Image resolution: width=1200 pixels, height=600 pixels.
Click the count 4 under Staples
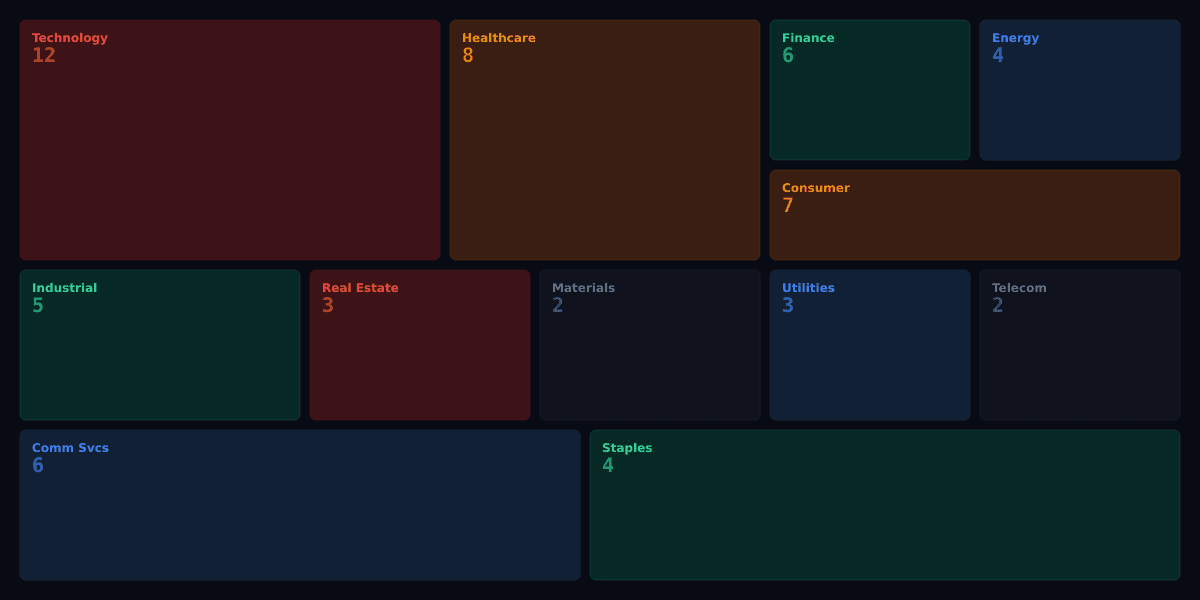(x=607, y=466)
